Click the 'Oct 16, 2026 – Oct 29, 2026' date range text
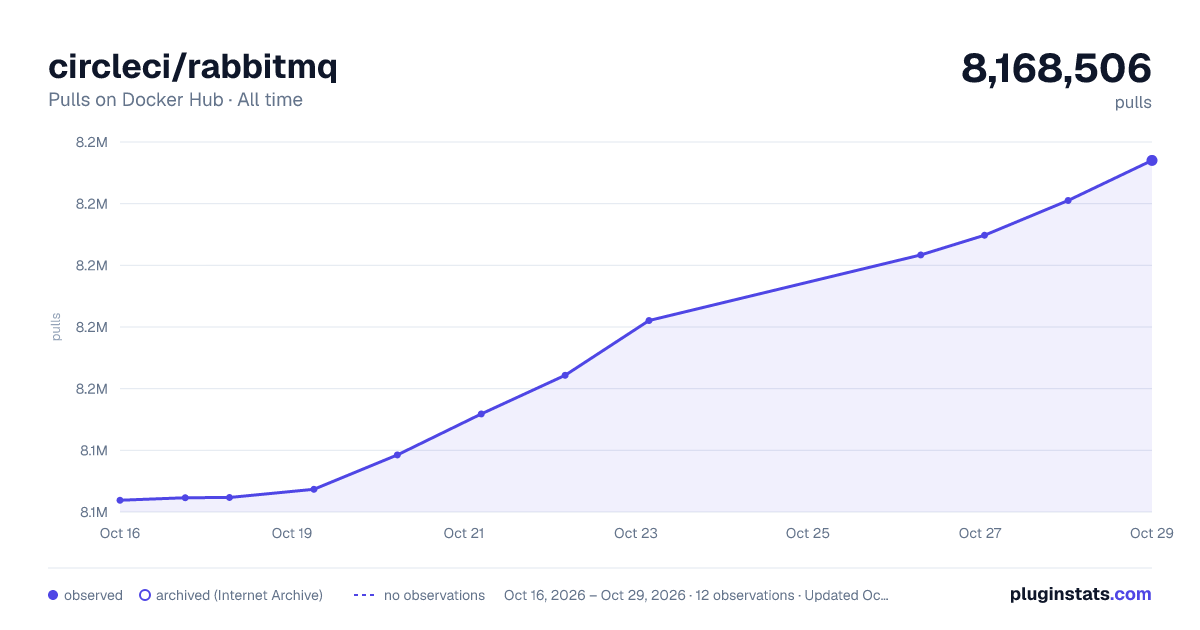This screenshot has height=630, width=1200. (x=595, y=595)
